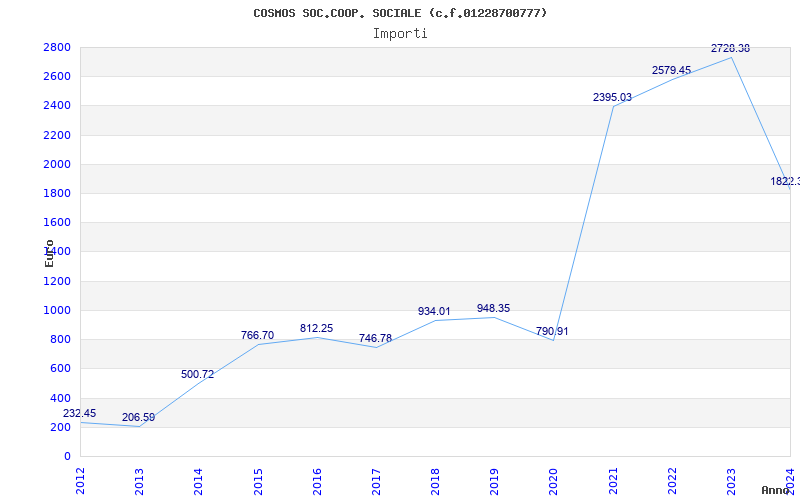Click the 1200 y-axis tick label
This screenshot has width=800, height=500.
(57, 281)
